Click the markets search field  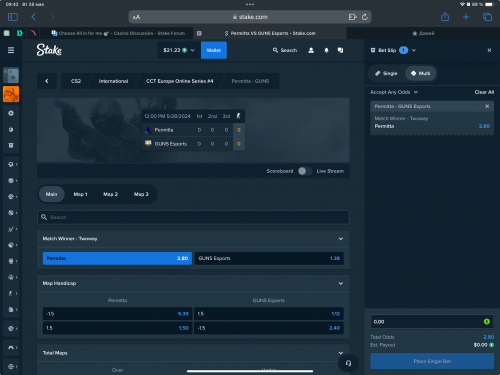pyautogui.click(x=193, y=217)
